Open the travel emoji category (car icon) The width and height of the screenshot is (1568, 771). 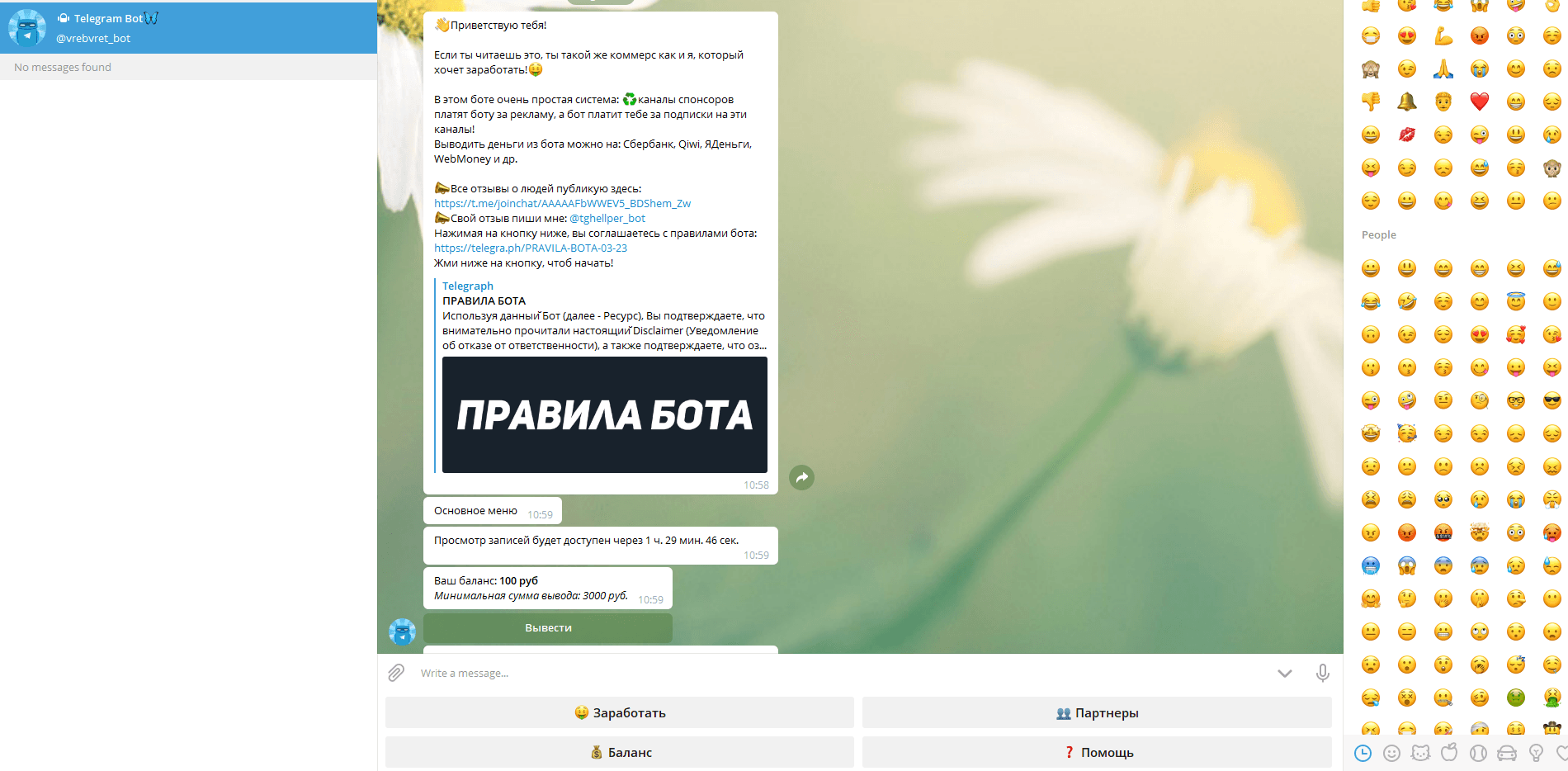1507,753
